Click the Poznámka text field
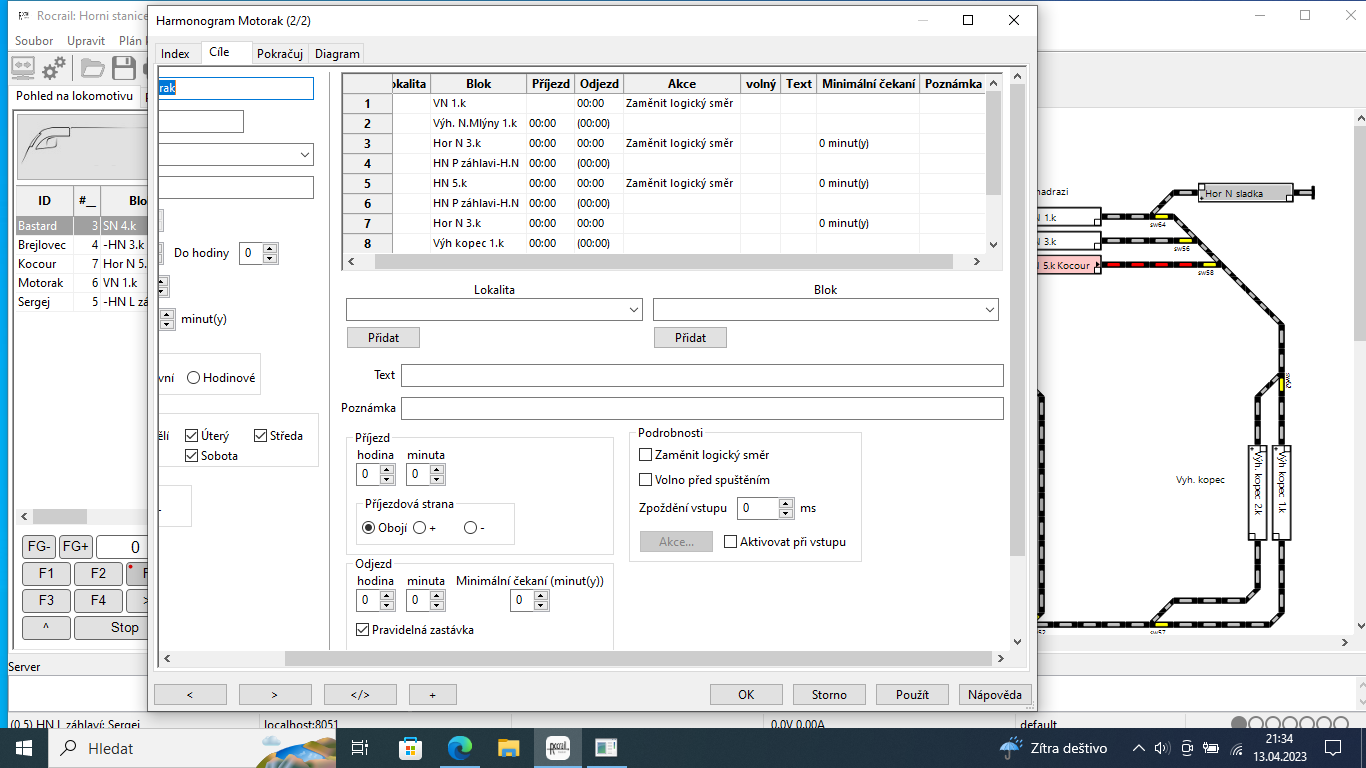The height and width of the screenshot is (768, 1366). click(x=701, y=408)
